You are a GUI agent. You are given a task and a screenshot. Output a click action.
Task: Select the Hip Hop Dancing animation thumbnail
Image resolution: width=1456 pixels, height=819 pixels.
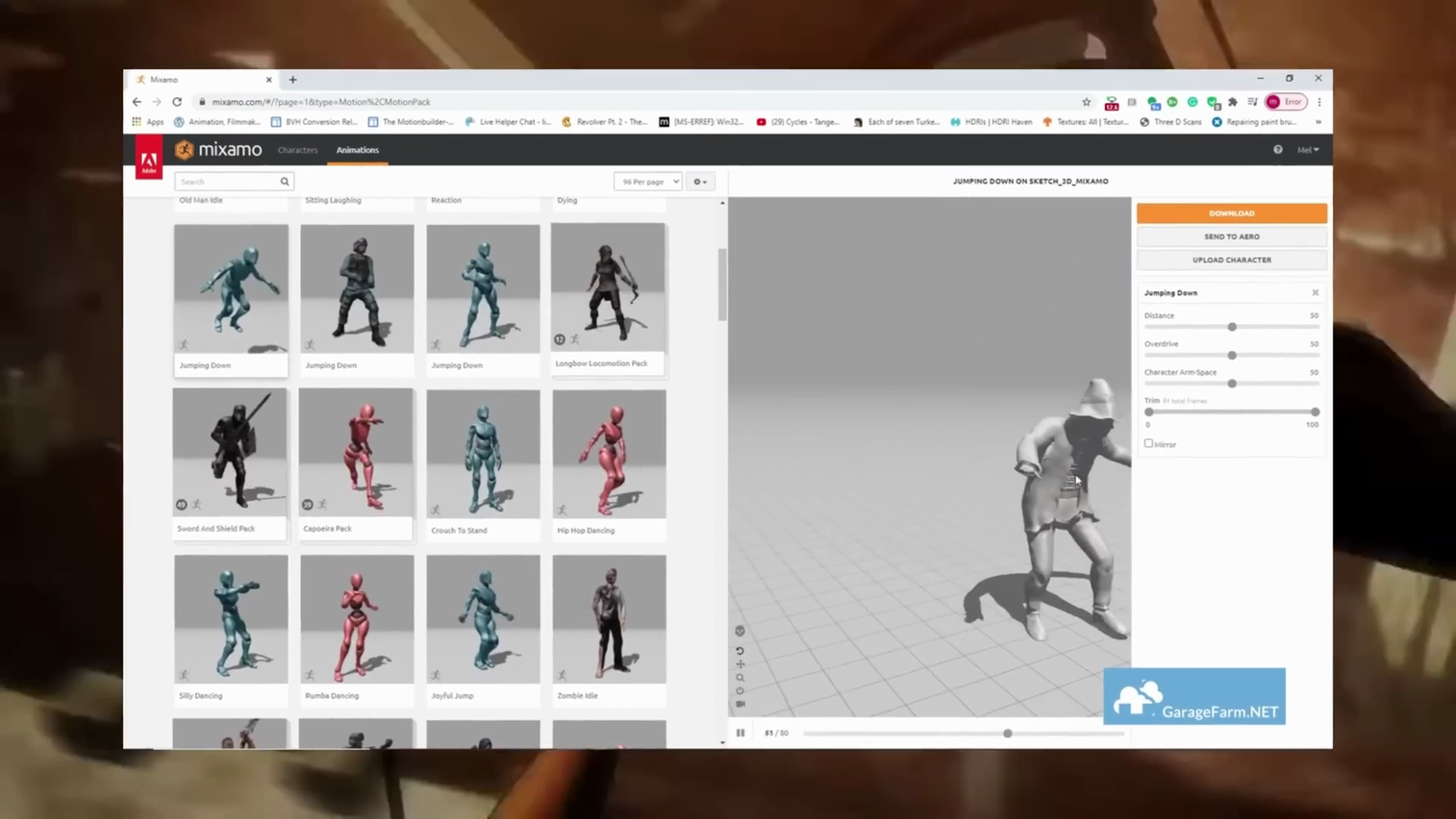tap(609, 454)
